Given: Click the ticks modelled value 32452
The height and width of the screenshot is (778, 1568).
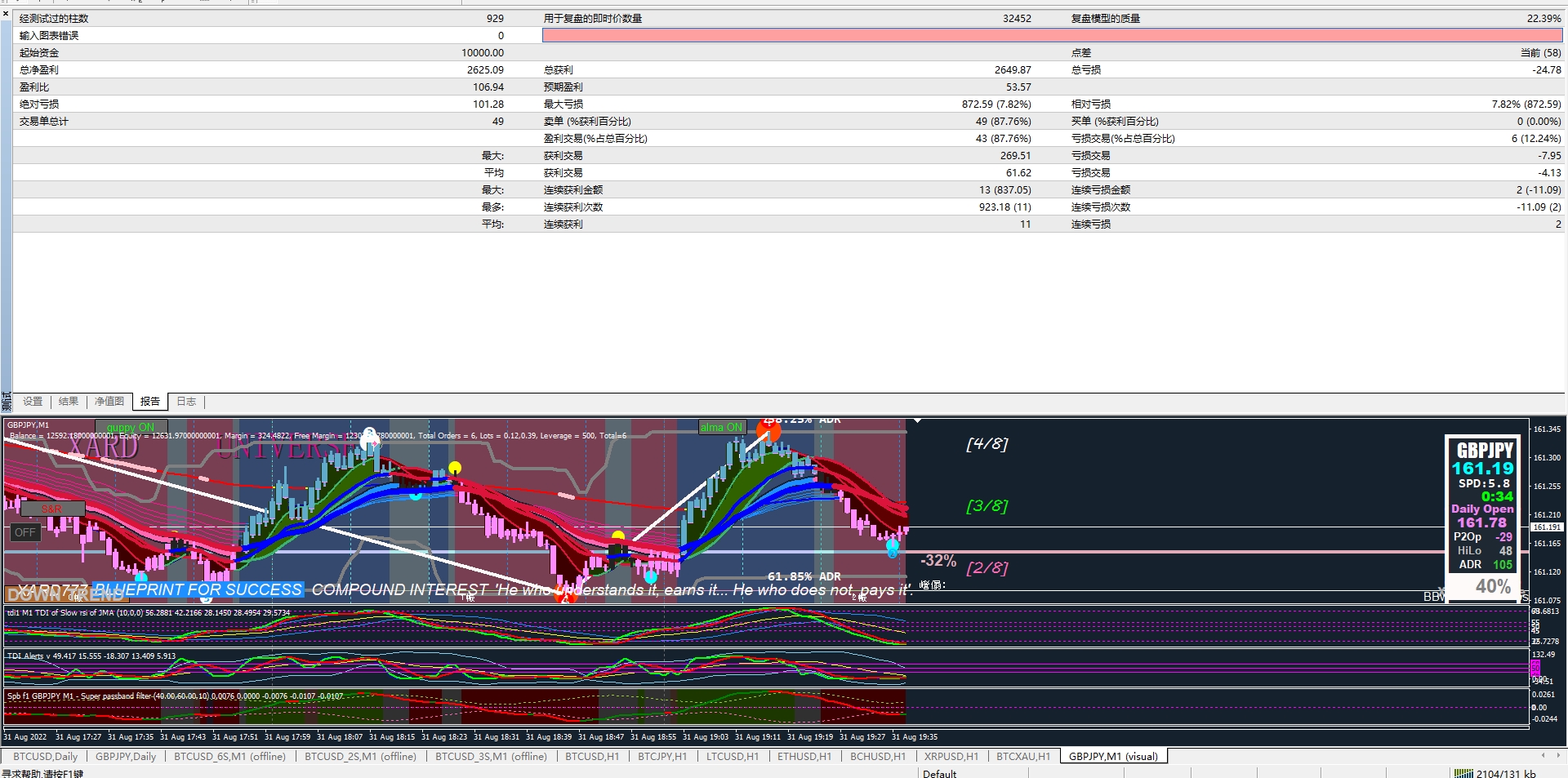Looking at the screenshot, I should pyautogui.click(x=1017, y=18).
